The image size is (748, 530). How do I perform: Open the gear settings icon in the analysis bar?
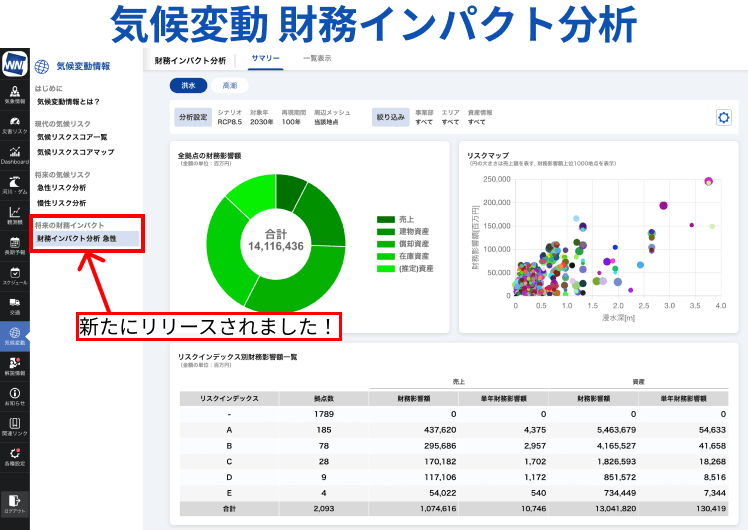[724, 117]
